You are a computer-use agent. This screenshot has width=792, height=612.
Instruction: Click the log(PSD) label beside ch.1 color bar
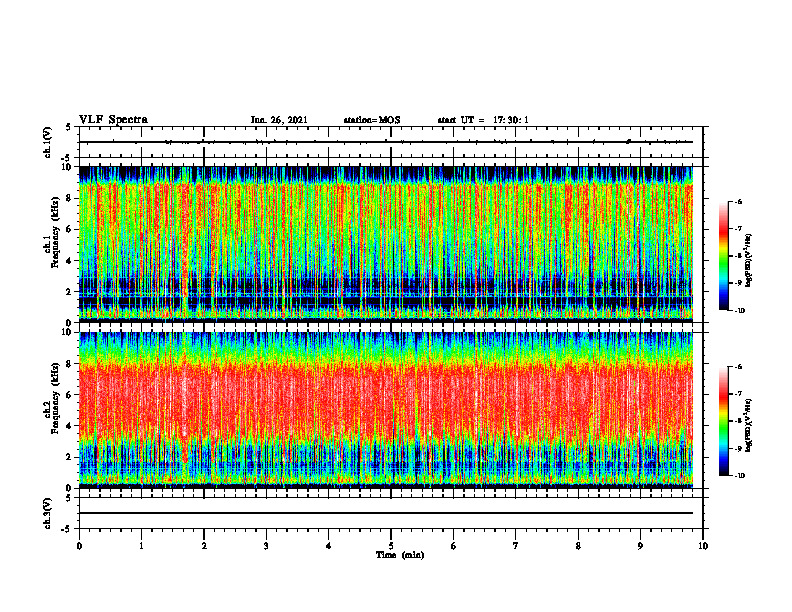point(749,261)
